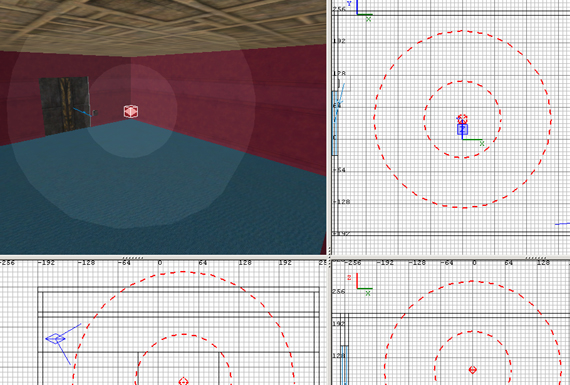Select the red cube entity in 3D view
The width and height of the screenshot is (570, 385).
pos(131,112)
